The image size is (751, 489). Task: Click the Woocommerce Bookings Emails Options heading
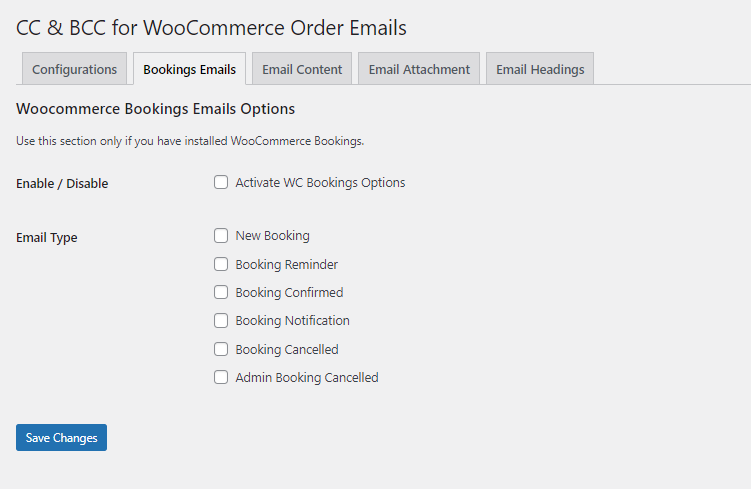coord(156,108)
